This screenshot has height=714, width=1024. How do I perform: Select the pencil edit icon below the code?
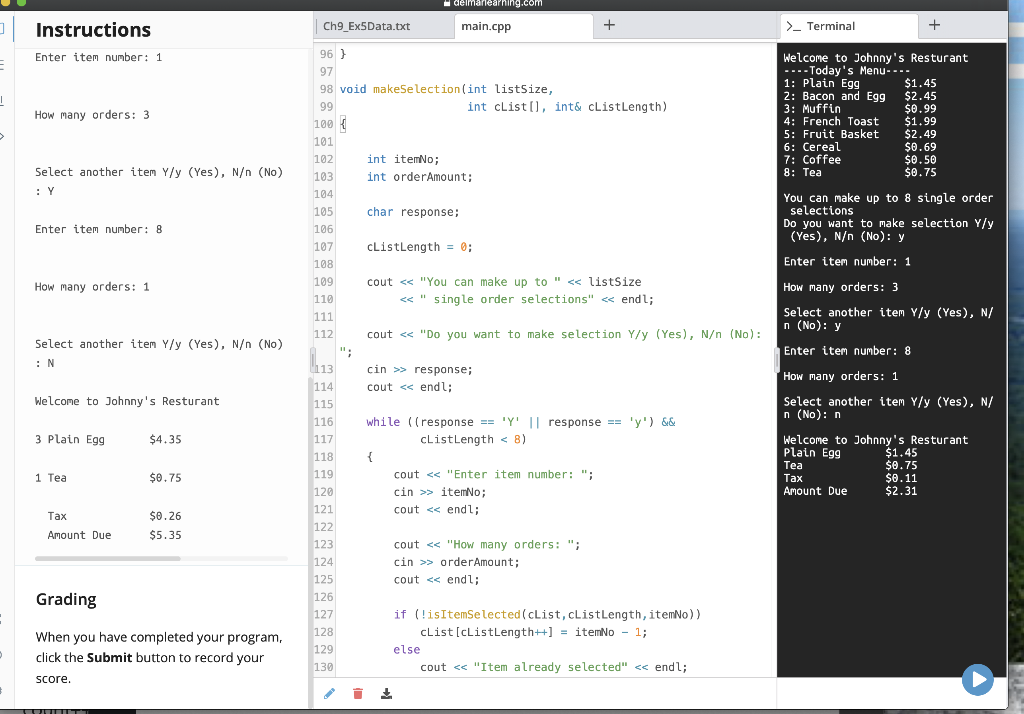pyautogui.click(x=329, y=693)
